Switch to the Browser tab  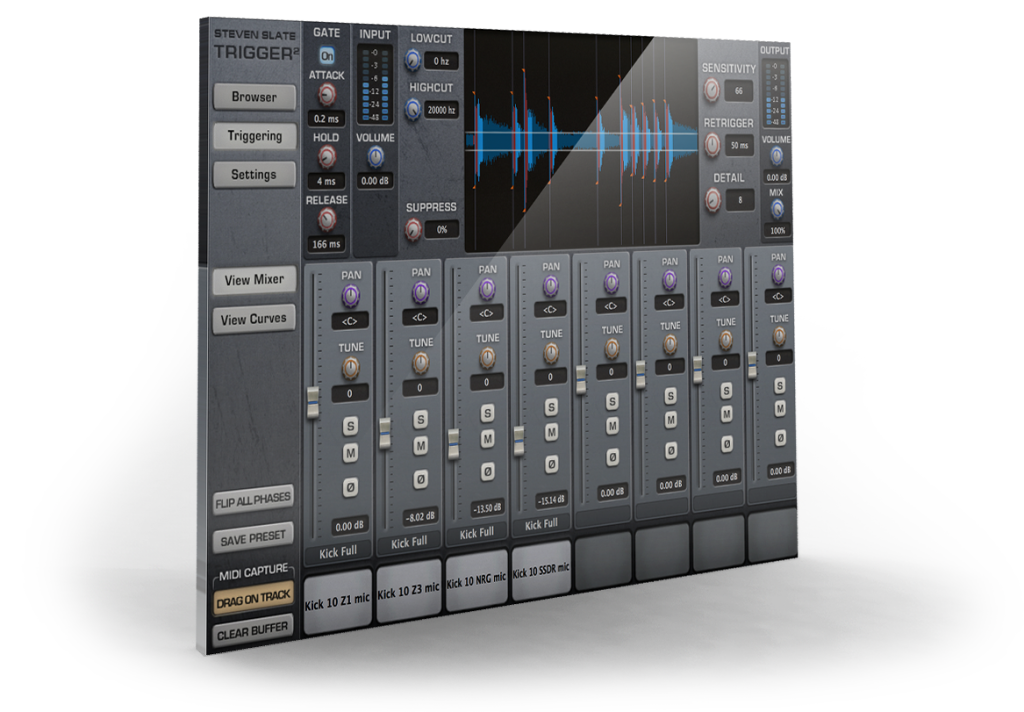click(x=253, y=97)
